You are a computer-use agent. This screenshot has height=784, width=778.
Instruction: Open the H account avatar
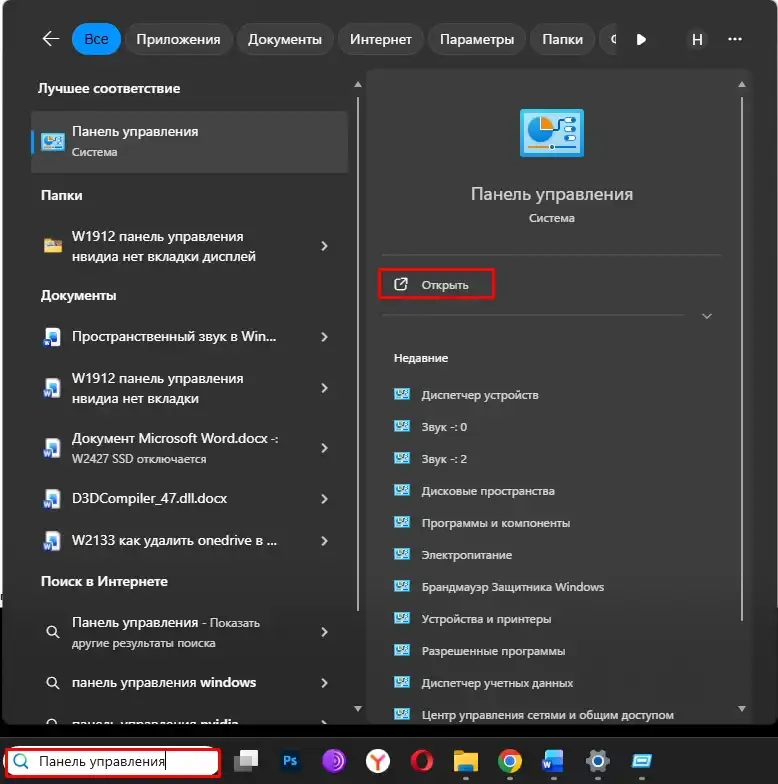click(697, 39)
